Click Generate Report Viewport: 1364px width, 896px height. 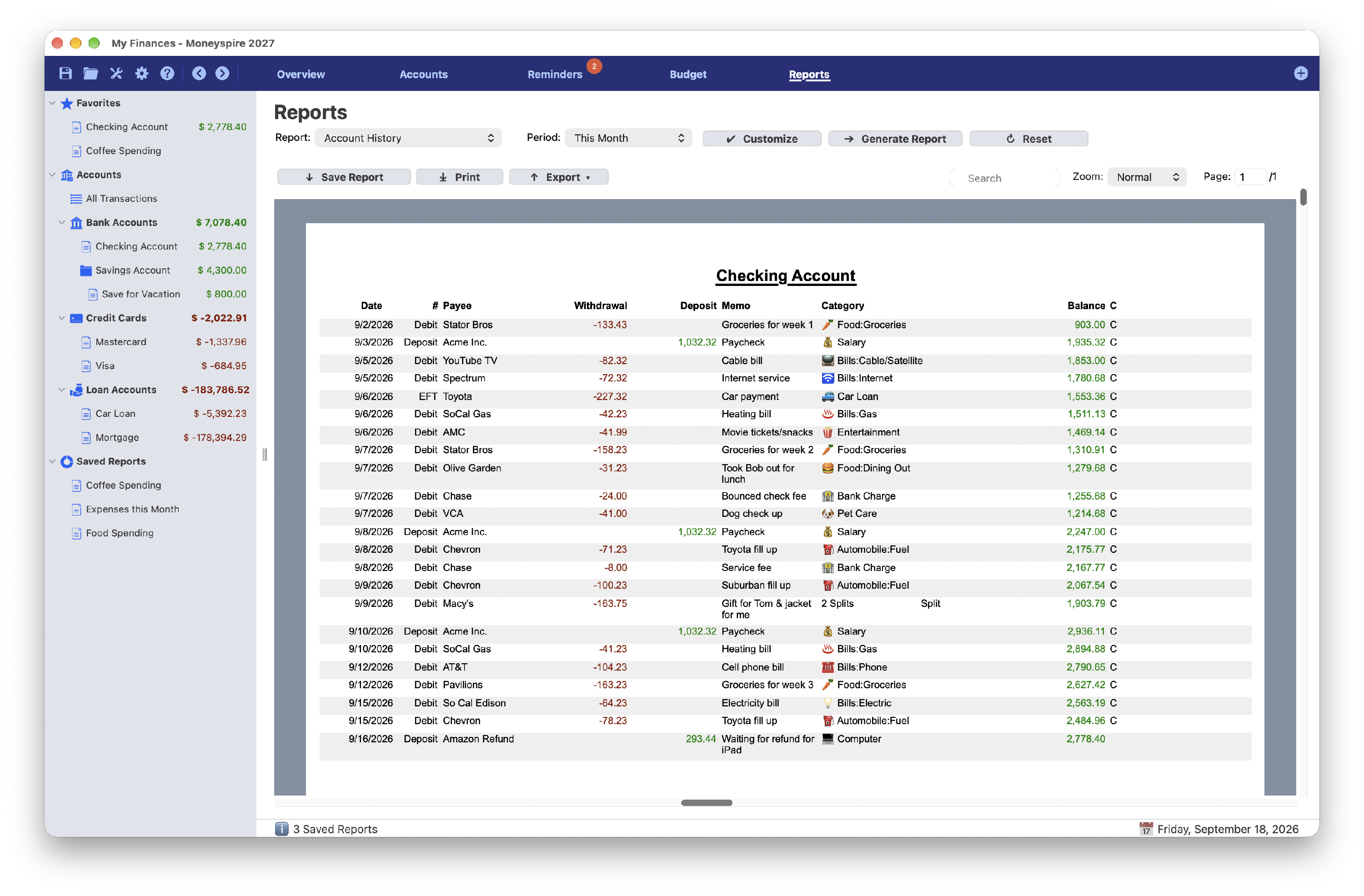tap(895, 139)
